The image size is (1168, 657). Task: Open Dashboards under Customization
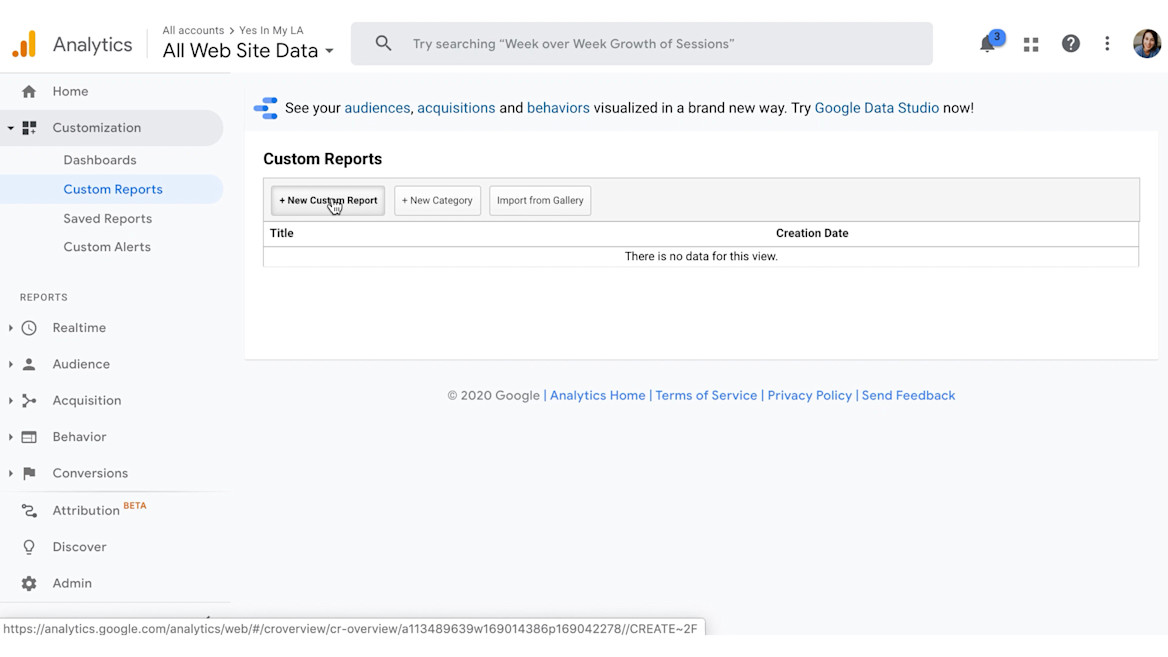pyautogui.click(x=100, y=160)
